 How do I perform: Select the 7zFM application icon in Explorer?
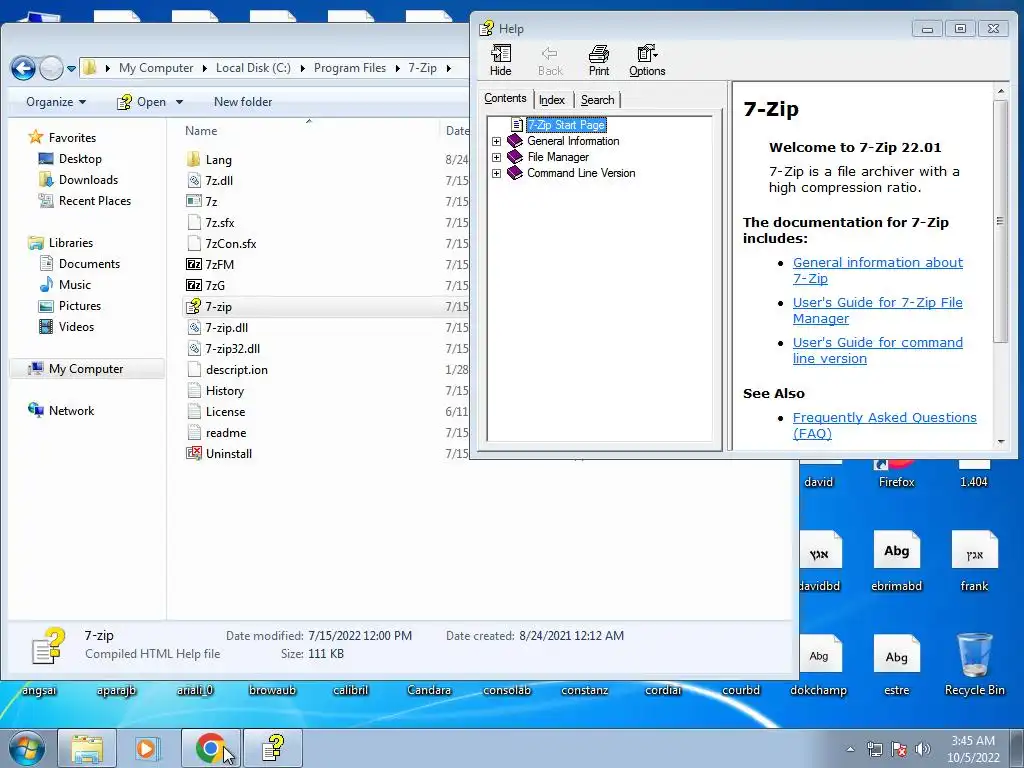pyautogui.click(x=194, y=264)
